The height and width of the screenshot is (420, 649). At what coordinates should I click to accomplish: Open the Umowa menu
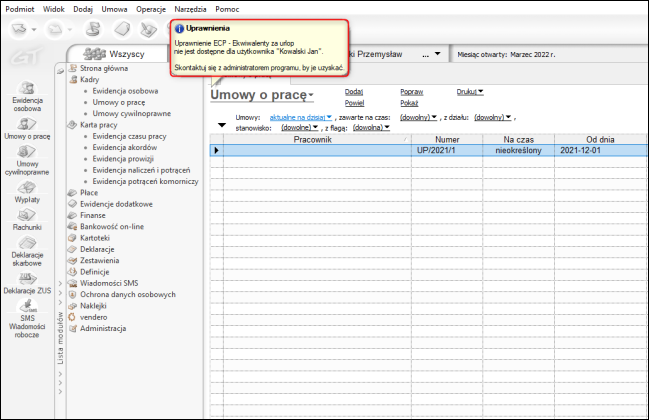(114, 9)
